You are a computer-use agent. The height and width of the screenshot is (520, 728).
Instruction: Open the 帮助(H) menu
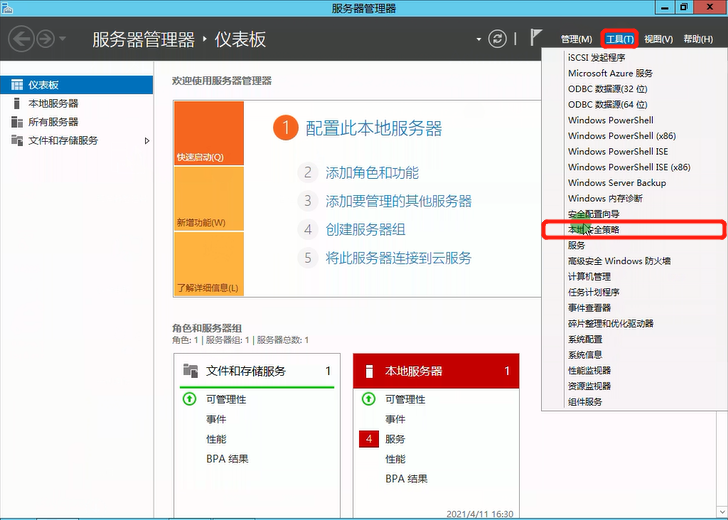pyautogui.click(x=698, y=39)
